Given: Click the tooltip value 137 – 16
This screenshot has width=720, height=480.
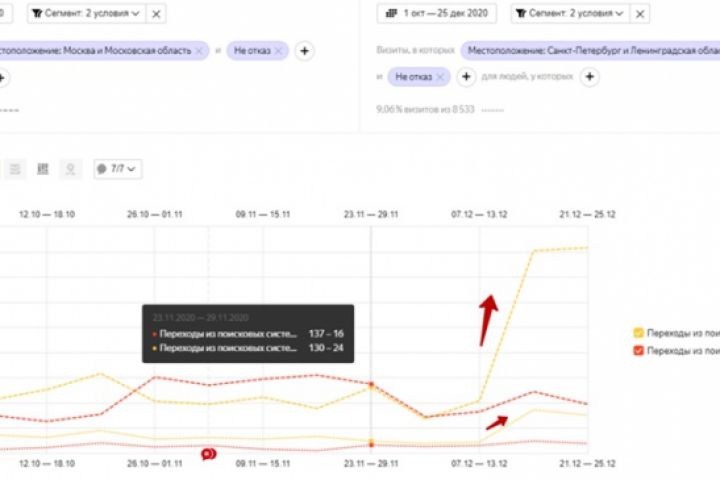Looking at the screenshot, I should (326, 333).
